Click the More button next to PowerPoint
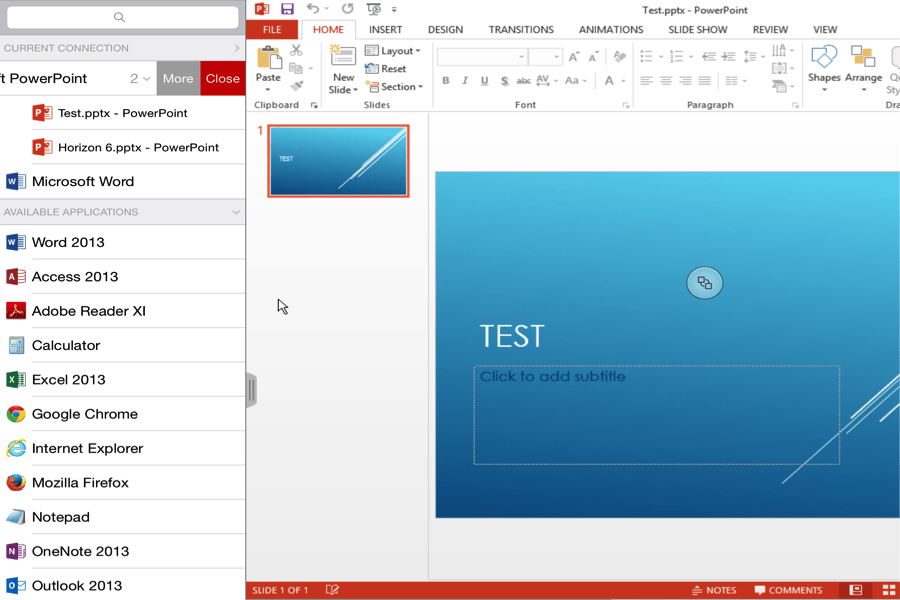 [x=178, y=78]
